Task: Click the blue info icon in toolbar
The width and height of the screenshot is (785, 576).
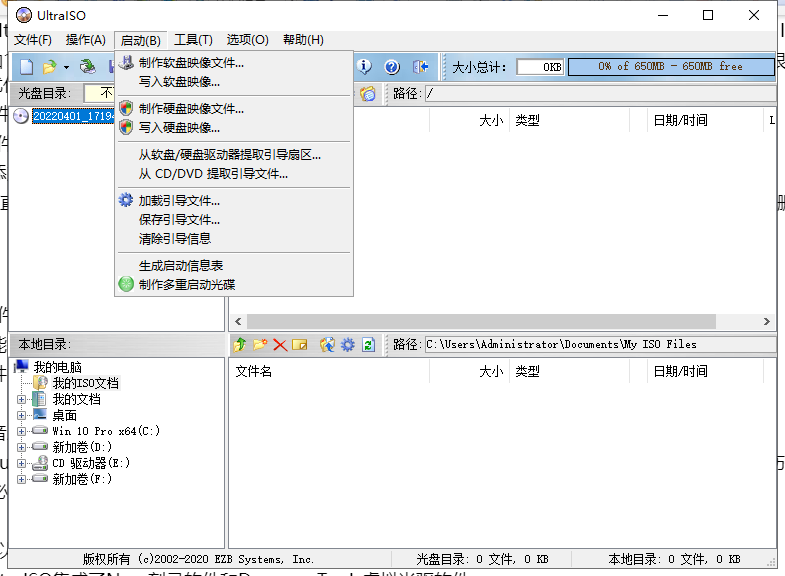Action: pyautogui.click(x=365, y=67)
